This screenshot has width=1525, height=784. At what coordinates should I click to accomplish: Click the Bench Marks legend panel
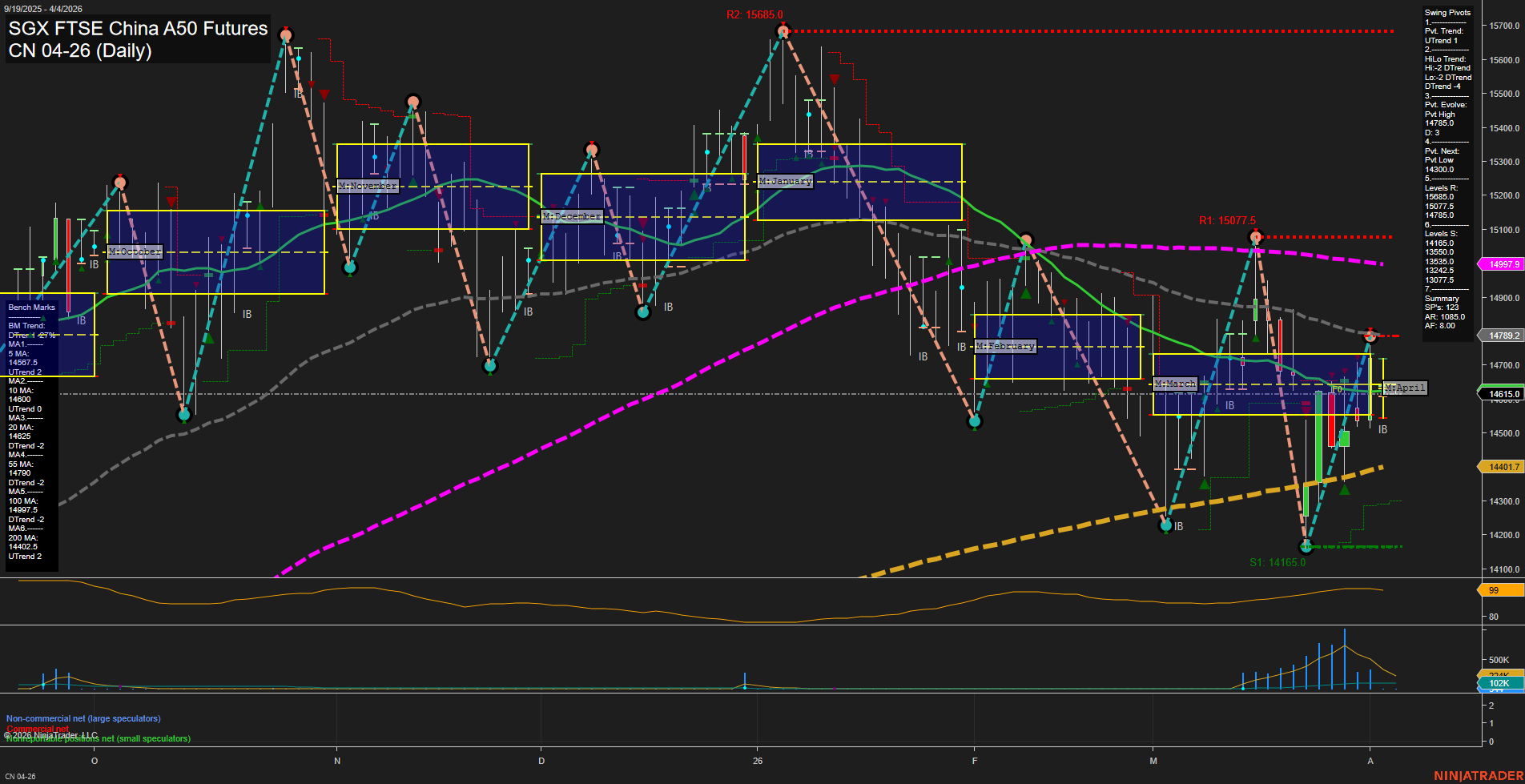(30, 307)
